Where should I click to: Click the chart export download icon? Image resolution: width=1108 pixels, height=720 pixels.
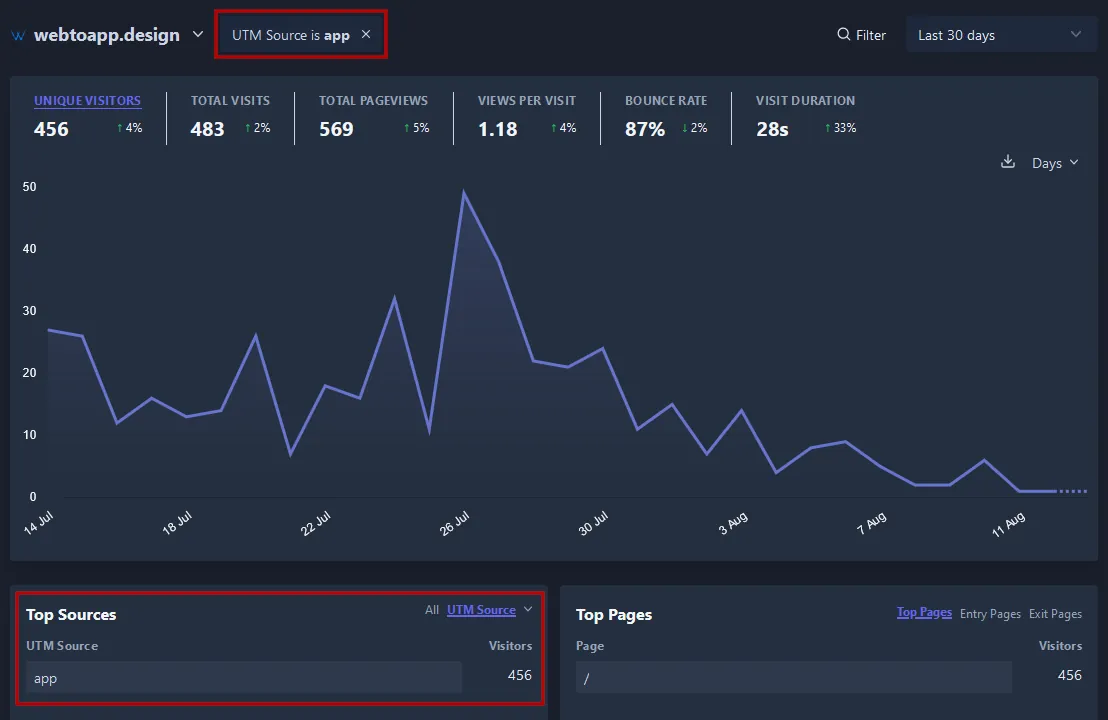[x=1007, y=161]
